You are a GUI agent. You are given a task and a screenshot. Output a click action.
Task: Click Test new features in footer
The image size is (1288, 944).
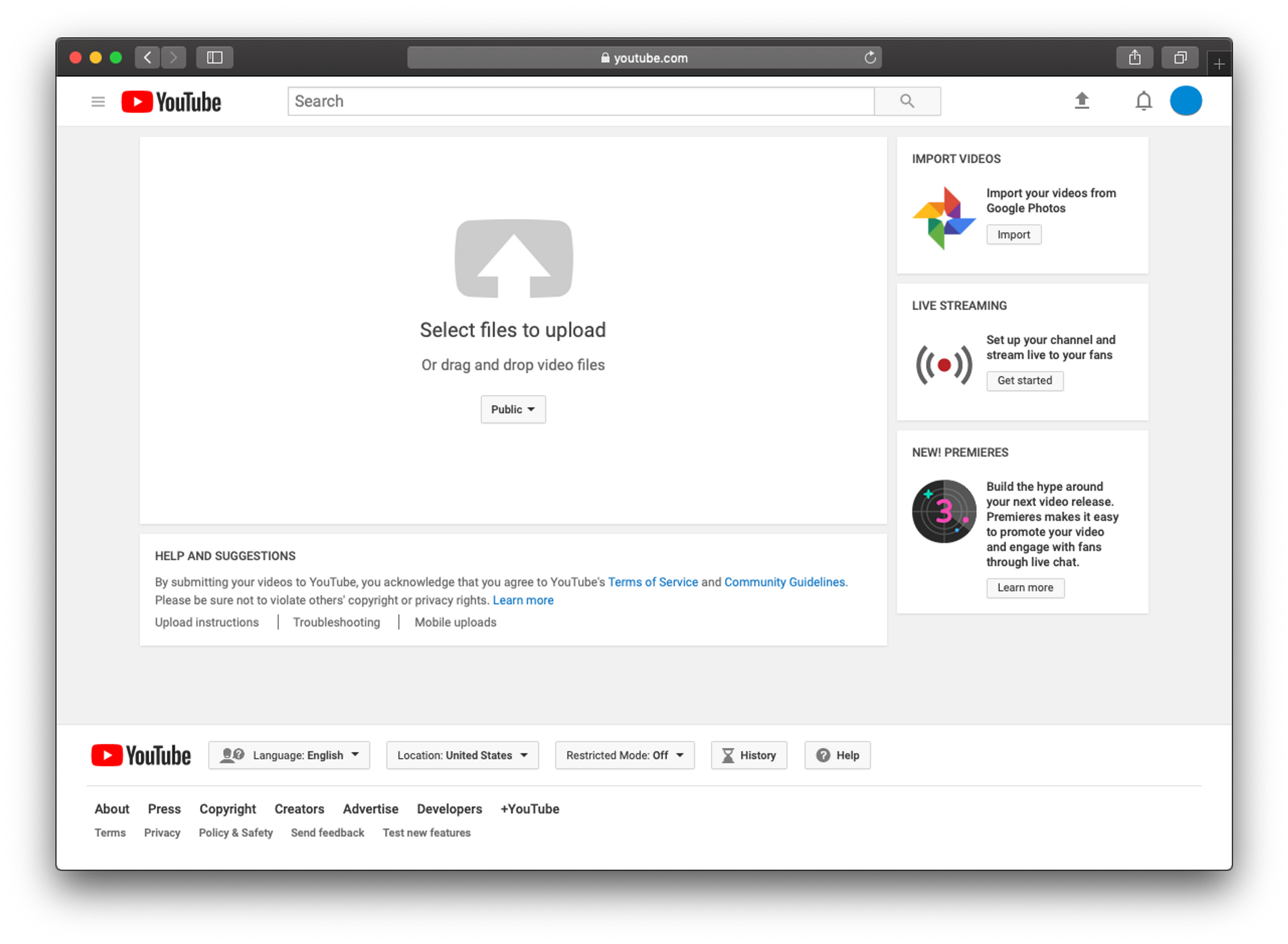pyautogui.click(x=426, y=833)
